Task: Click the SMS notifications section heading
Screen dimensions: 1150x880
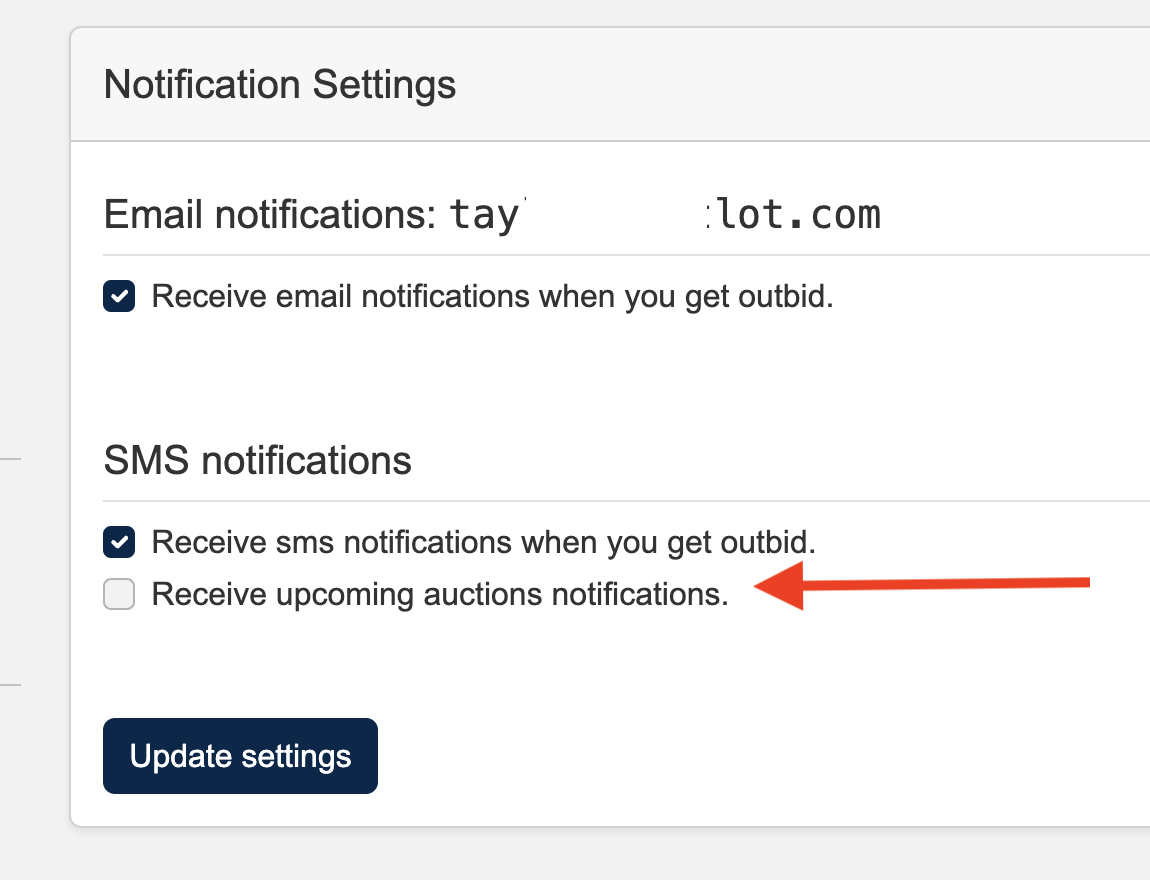Action: (x=257, y=461)
